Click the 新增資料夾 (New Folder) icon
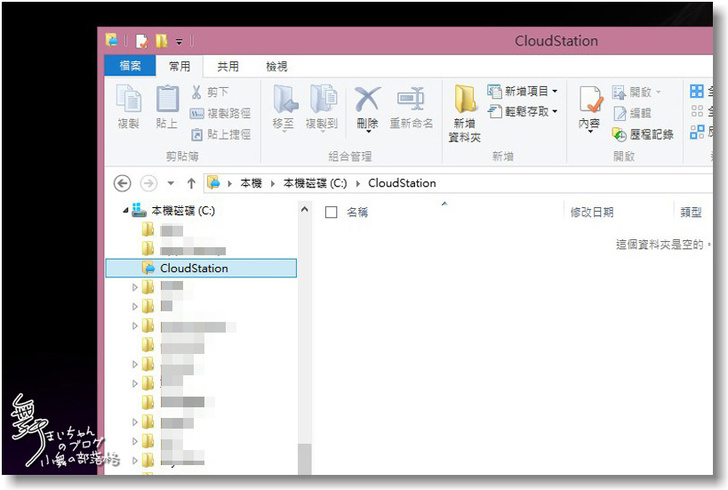The image size is (728, 490). (x=465, y=100)
